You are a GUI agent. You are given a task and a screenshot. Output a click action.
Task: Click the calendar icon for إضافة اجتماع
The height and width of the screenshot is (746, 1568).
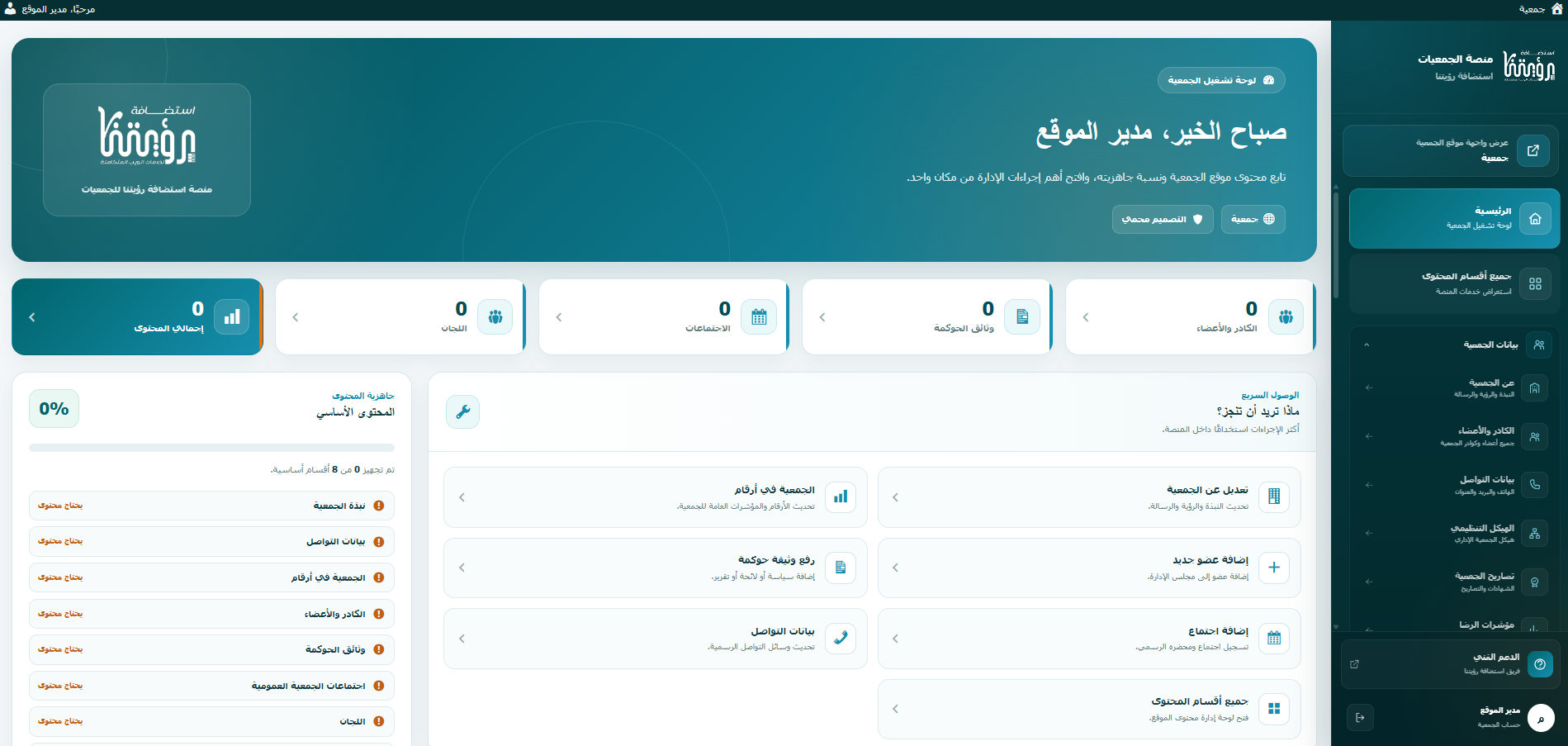[x=1274, y=639]
